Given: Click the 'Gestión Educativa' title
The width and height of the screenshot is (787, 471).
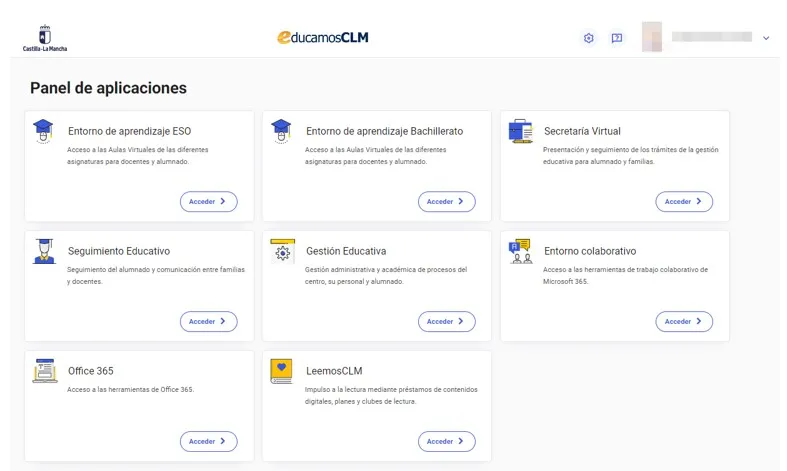Looking at the screenshot, I should coord(346,251).
